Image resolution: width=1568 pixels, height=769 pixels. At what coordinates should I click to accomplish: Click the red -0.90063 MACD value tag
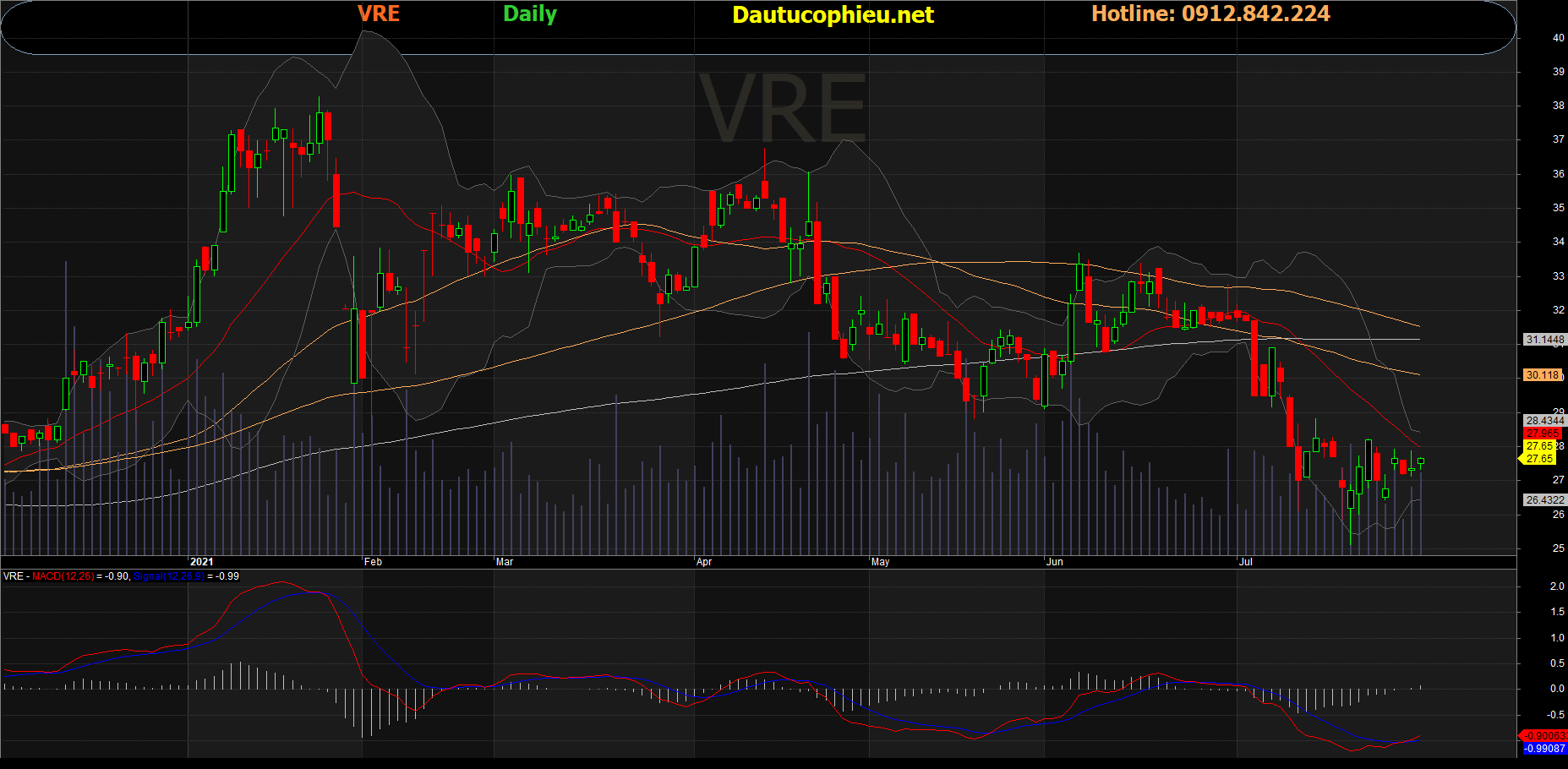(x=1544, y=736)
